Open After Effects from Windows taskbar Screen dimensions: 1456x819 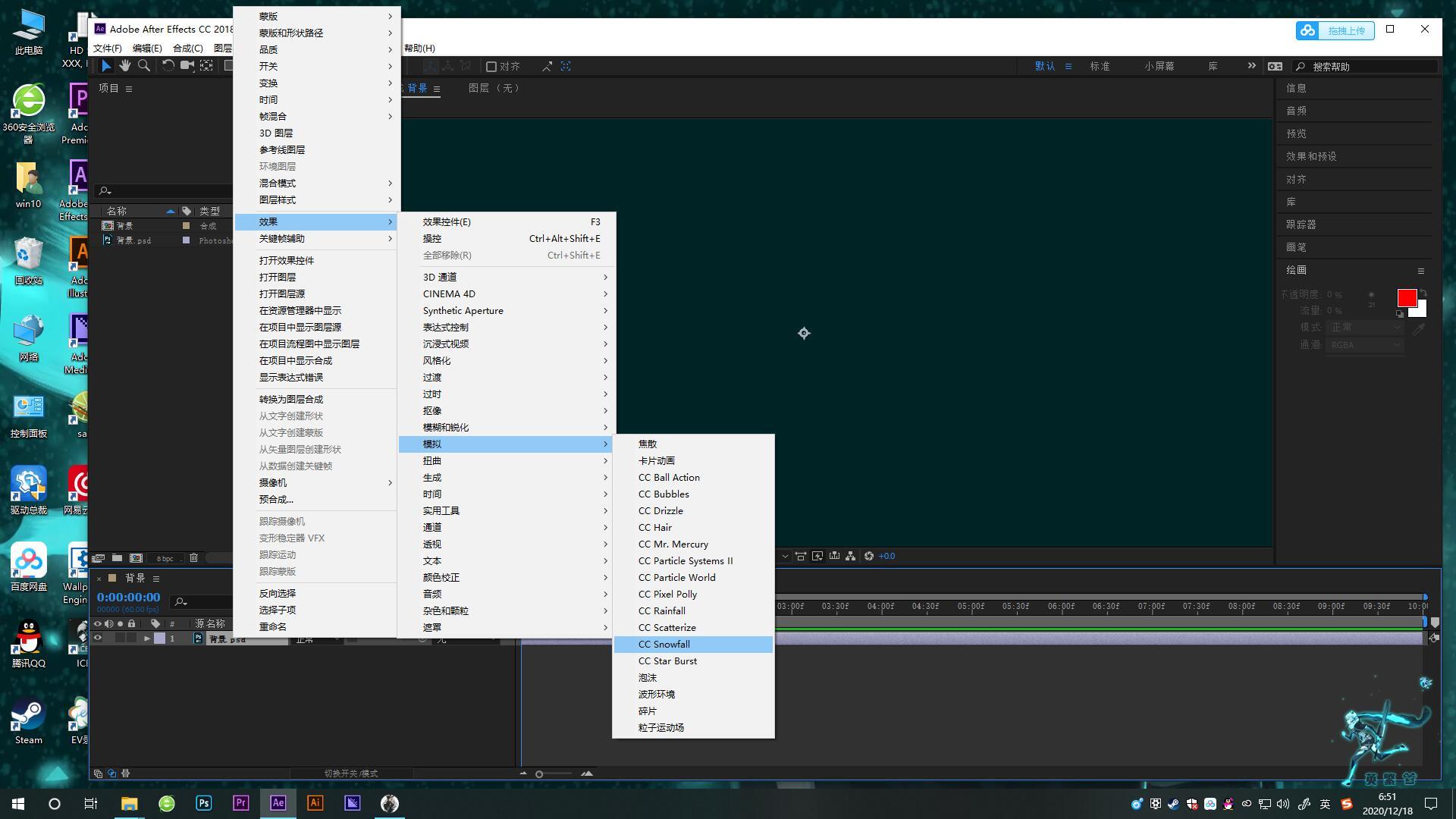[x=278, y=803]
